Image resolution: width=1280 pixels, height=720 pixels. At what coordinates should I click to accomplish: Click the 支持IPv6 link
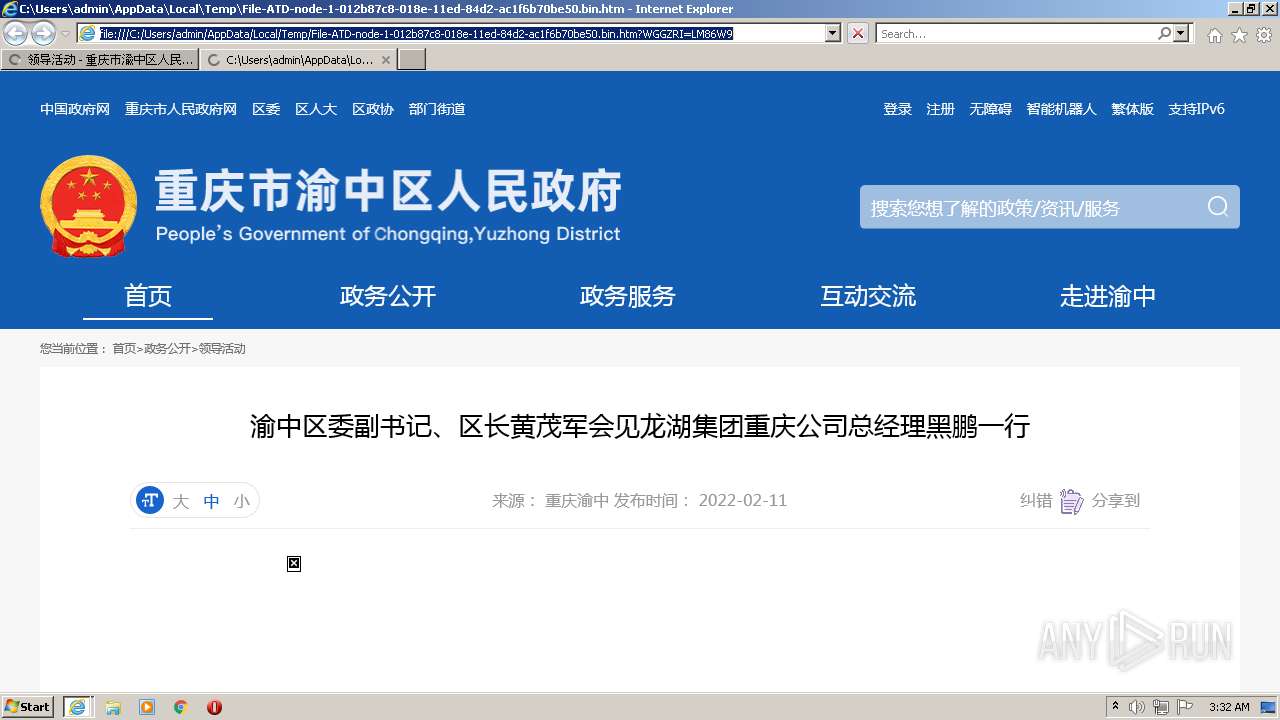[x=1196, y=109]
